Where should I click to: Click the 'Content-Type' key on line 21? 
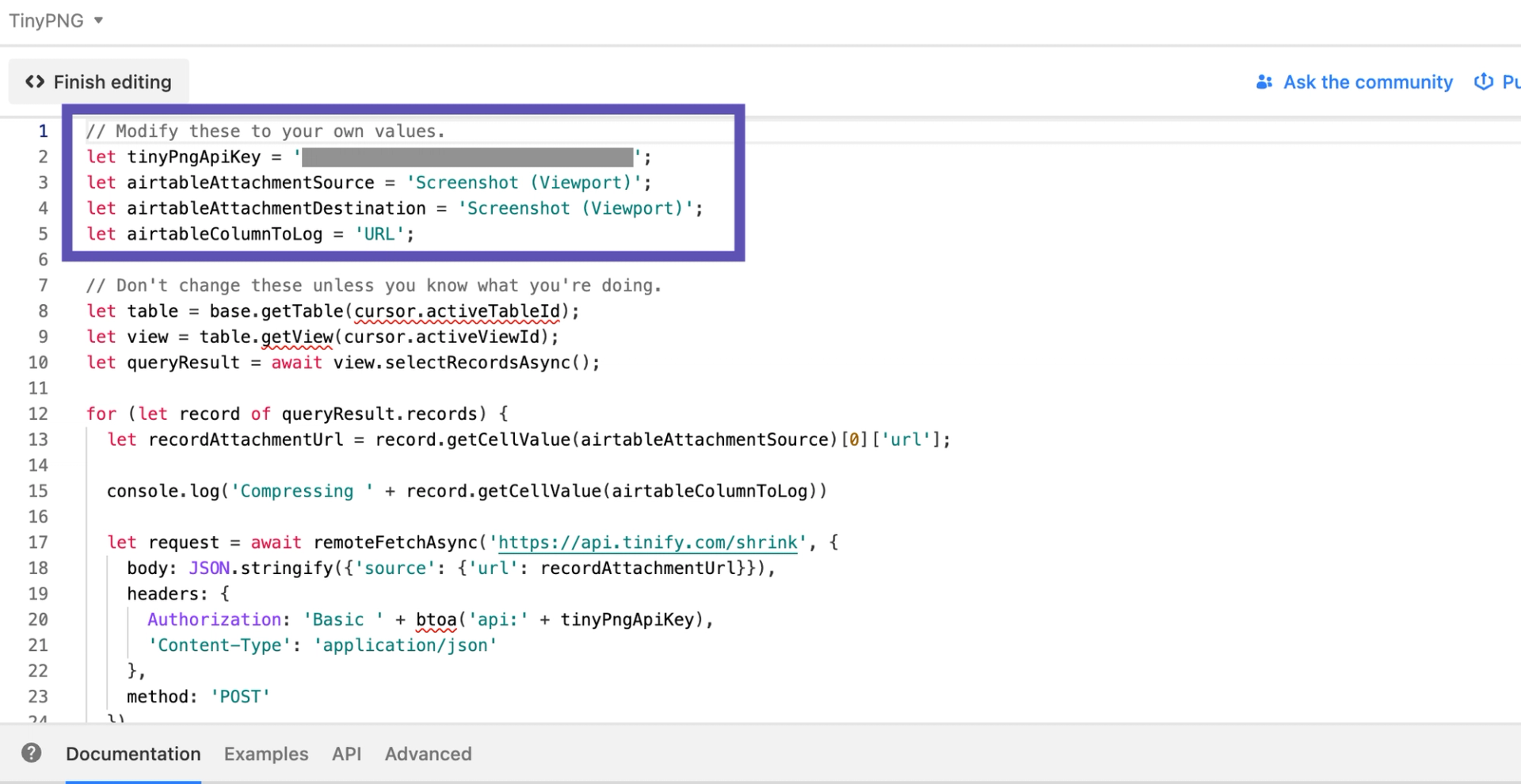click(219, 645)
